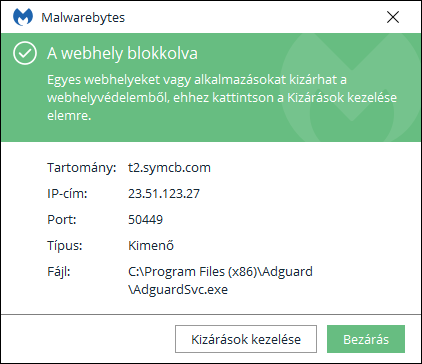Click the AdguardSvc.exe file path
422x364 pixels.
point(220,280)
